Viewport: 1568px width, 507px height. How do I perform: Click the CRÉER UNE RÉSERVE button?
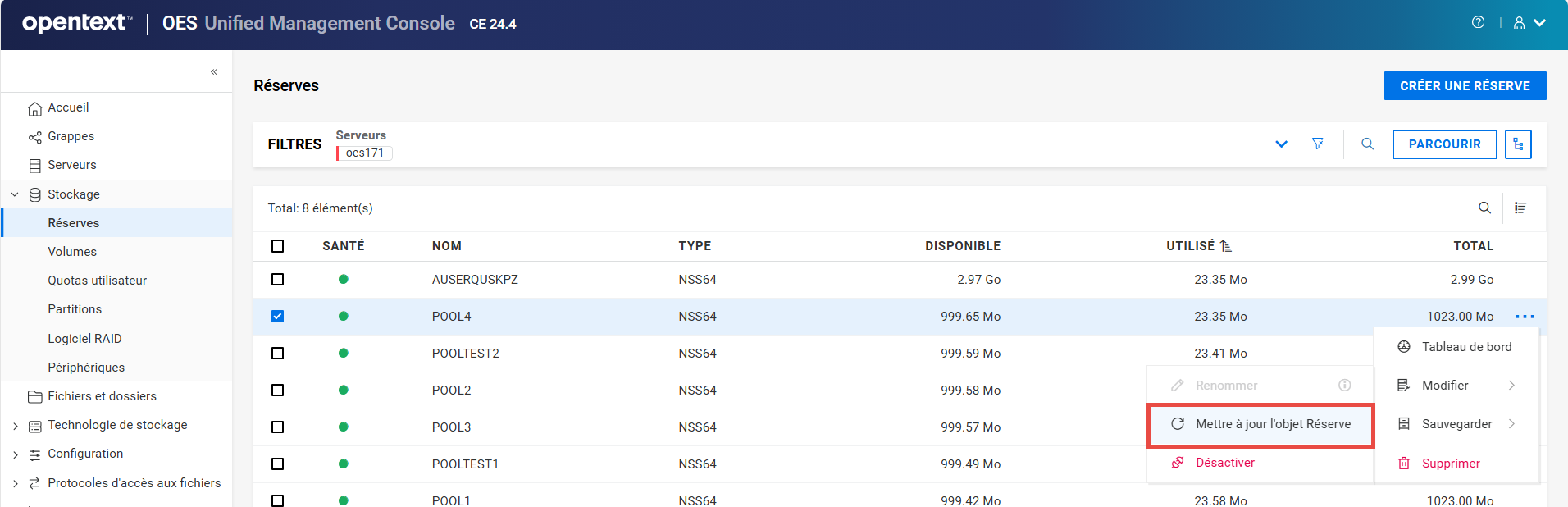click(x=1465, y=86)
